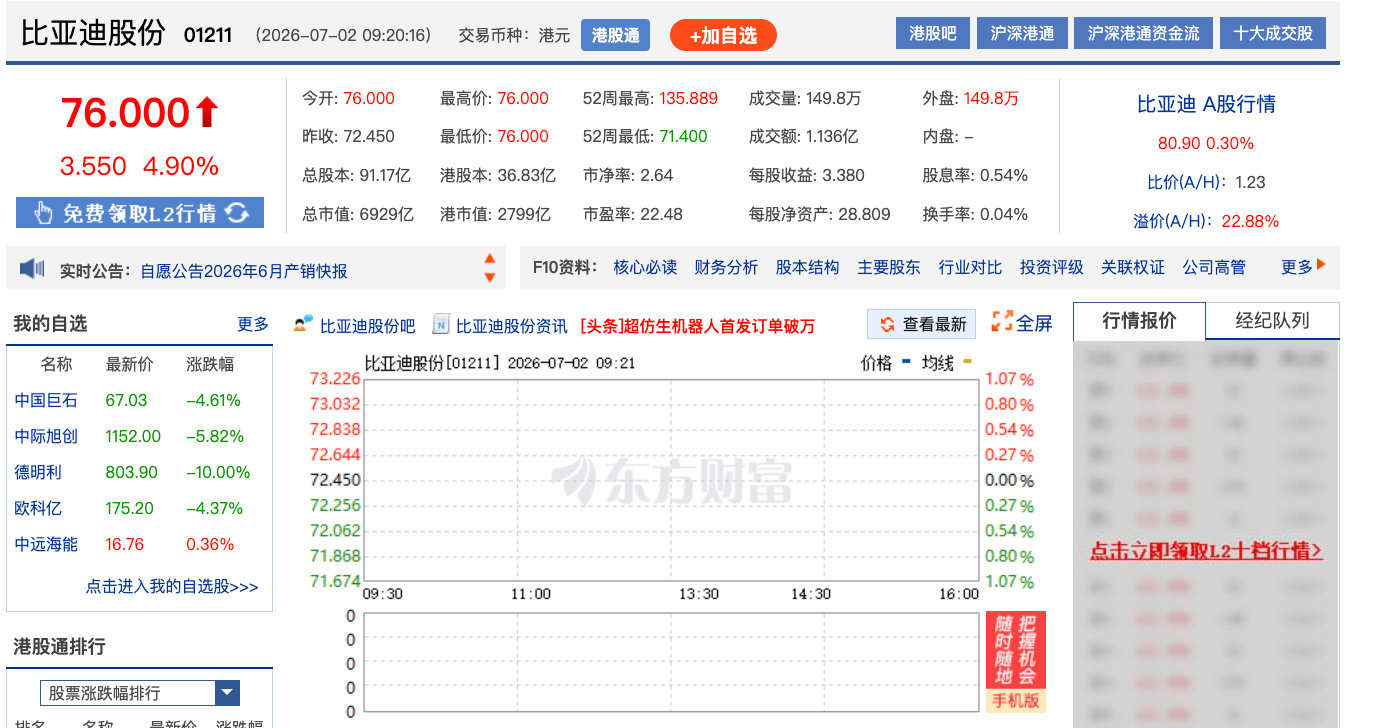Click the fullscreen icon beside 全屏
Screen dimensions: 1398x728
tap(1002, 322)
